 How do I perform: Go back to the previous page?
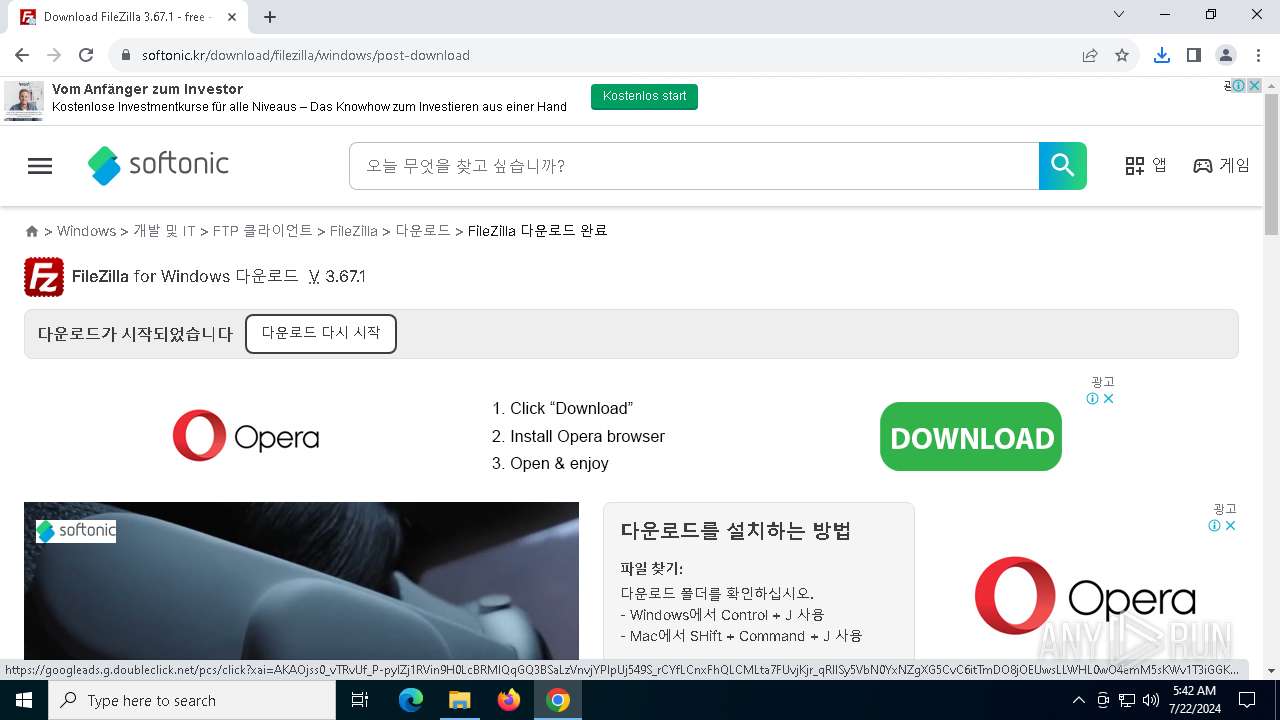22,55
